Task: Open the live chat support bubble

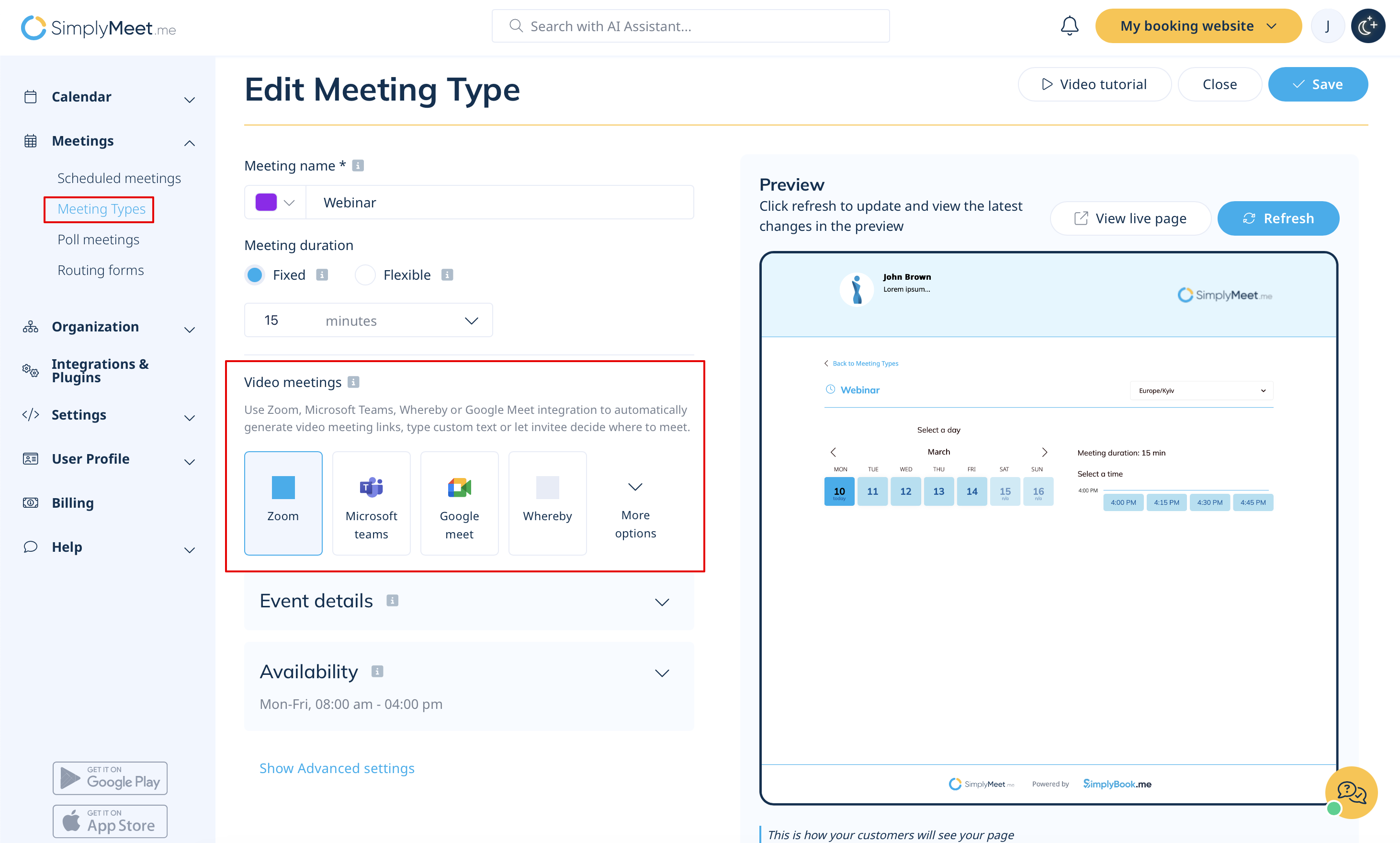Action: coord(1351,792)
